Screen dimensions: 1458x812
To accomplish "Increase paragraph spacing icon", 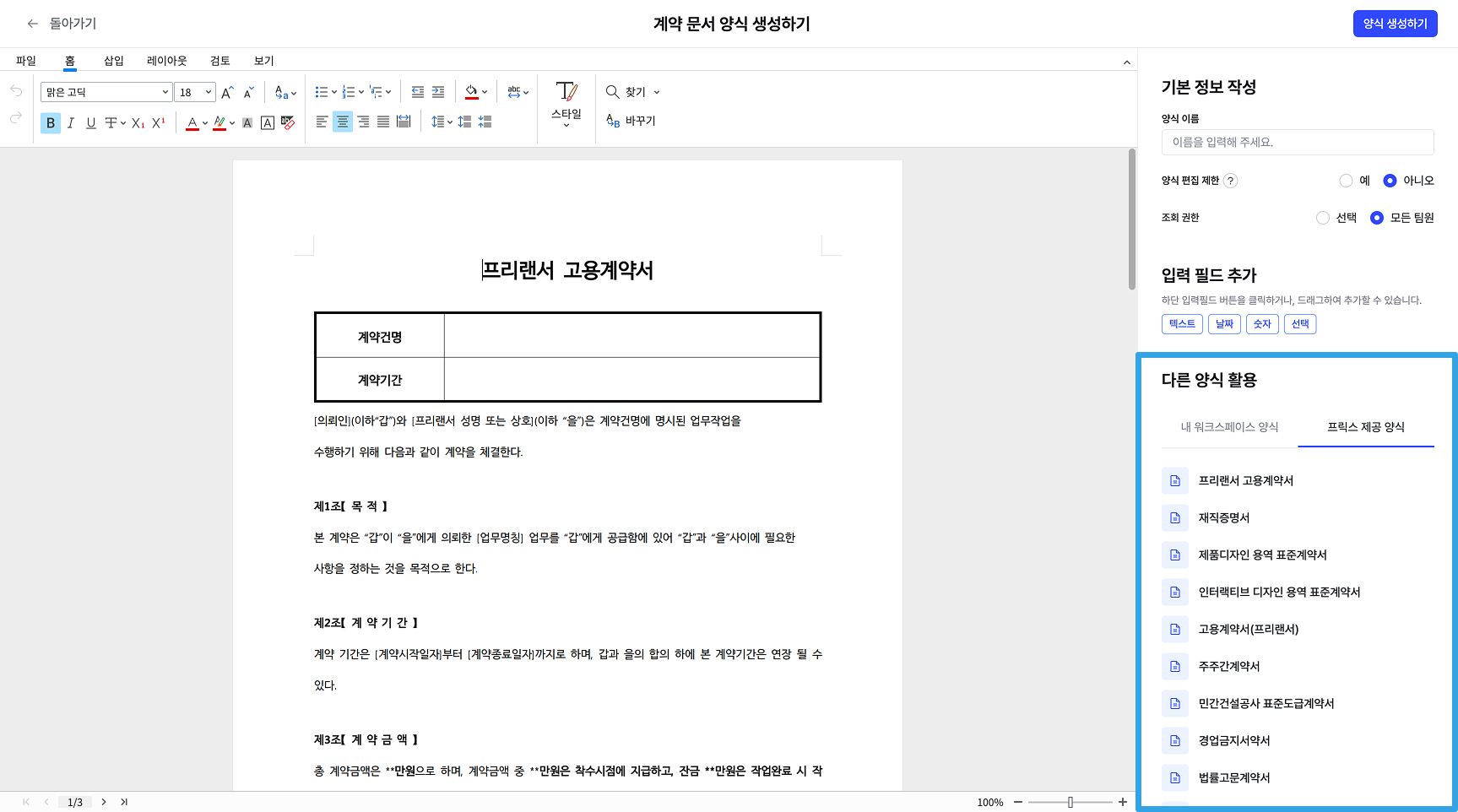I will click(x=464, y=122).
